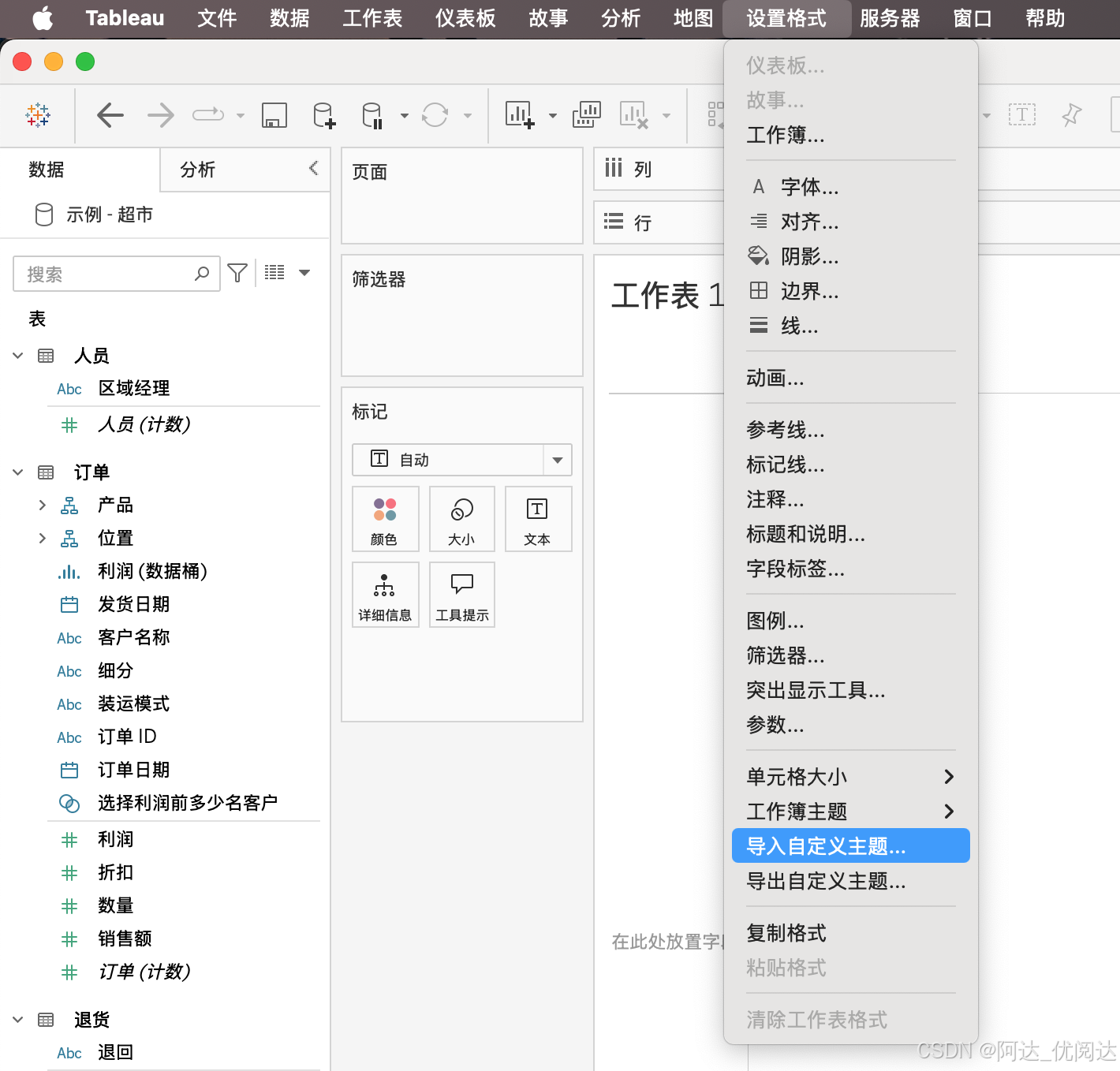
Task: Choose 字体... from the format menu
Action: pyautogui.click(x=850, y=187)
